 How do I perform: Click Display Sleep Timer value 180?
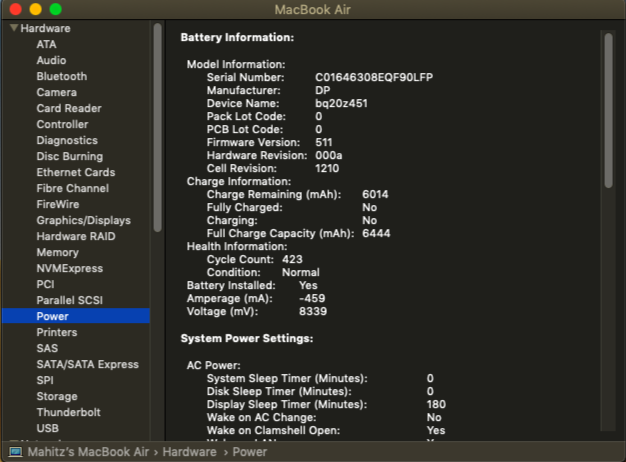point(436,404)
